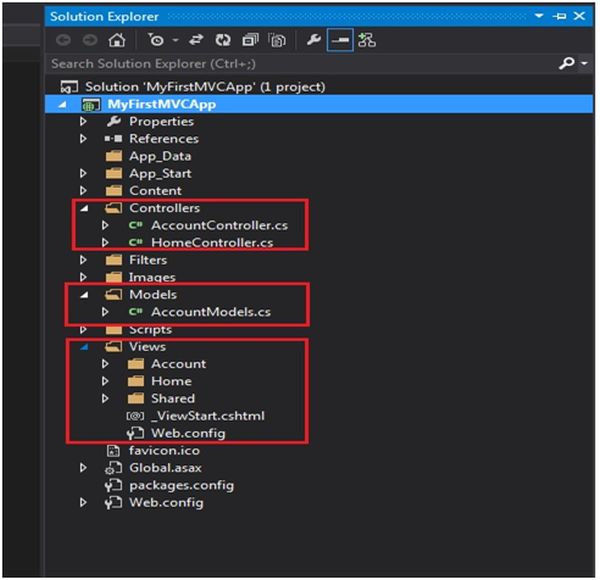The image size is (600, 580).
Task: Expand the Content folder
Action: (83, 191)
